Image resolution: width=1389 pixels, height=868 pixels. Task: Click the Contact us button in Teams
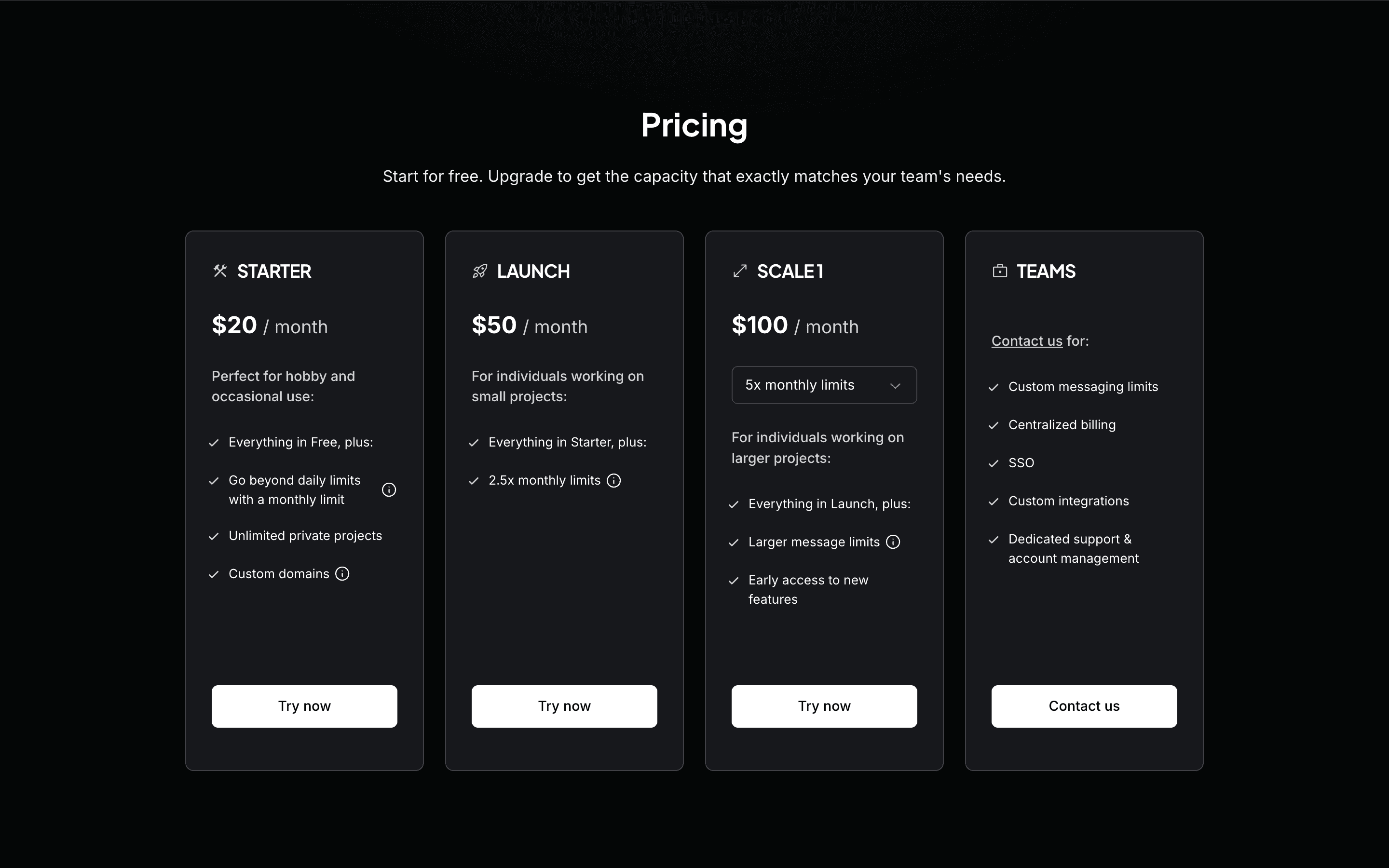point(1084,706)
